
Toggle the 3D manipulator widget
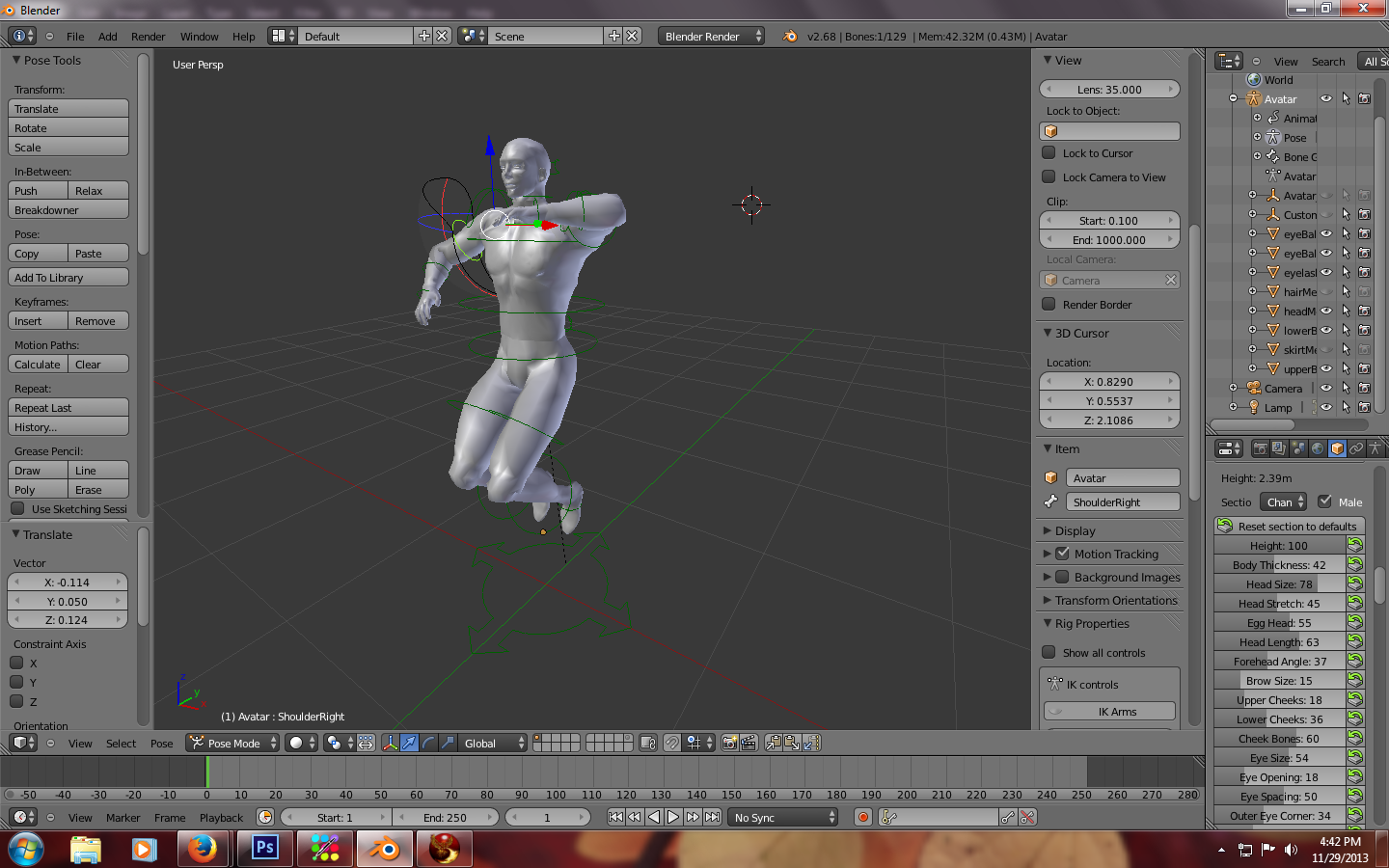391,743
